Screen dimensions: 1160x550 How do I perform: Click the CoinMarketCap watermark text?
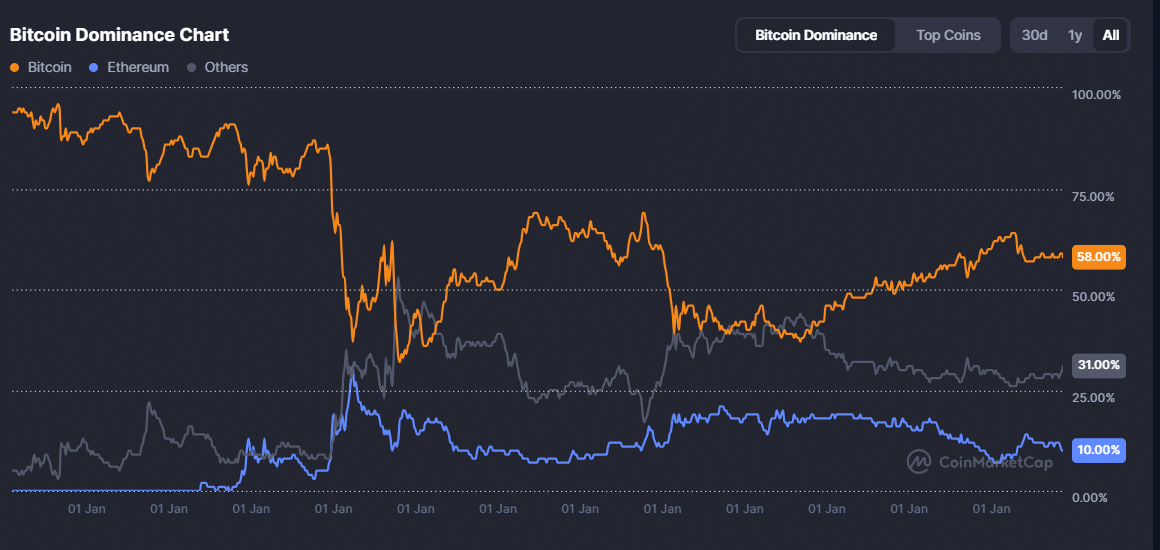995,462
